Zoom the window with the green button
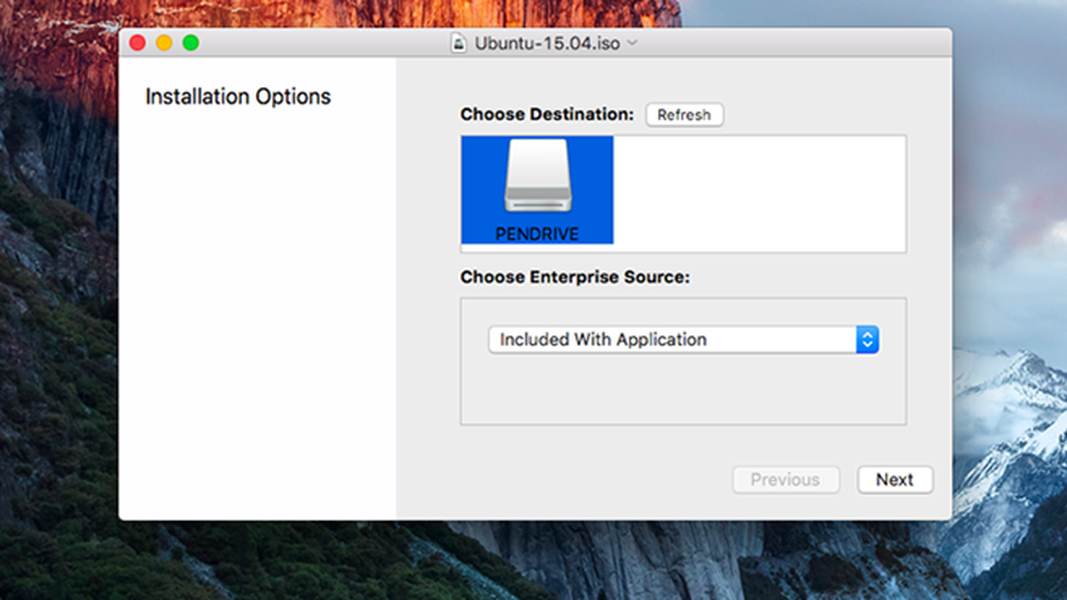Screen dimensions: 1067x600 191,43
